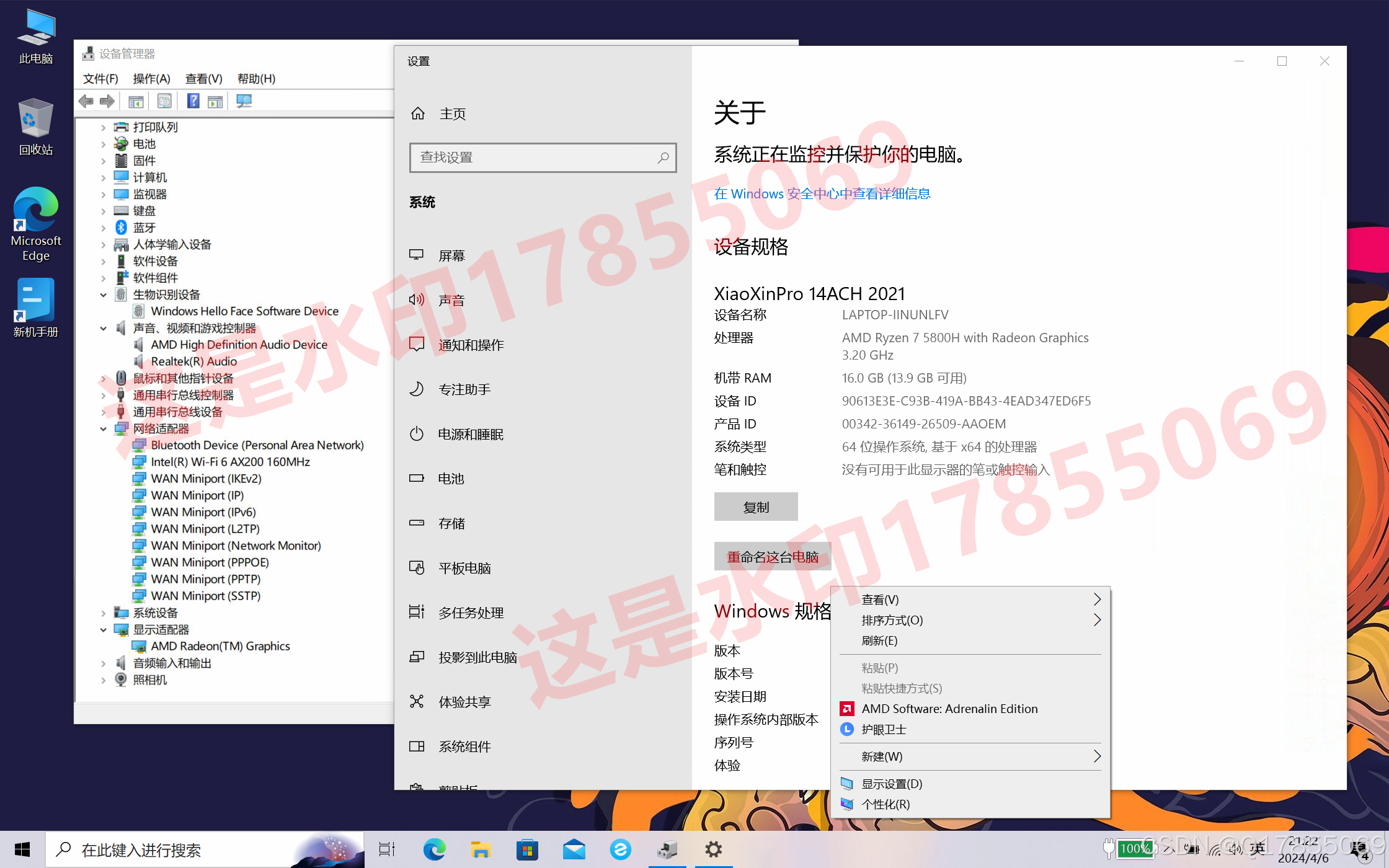Select 显示设置(D) from the context menu
Viewport: 1389px width, 868px height.
(x=892, y=784)
